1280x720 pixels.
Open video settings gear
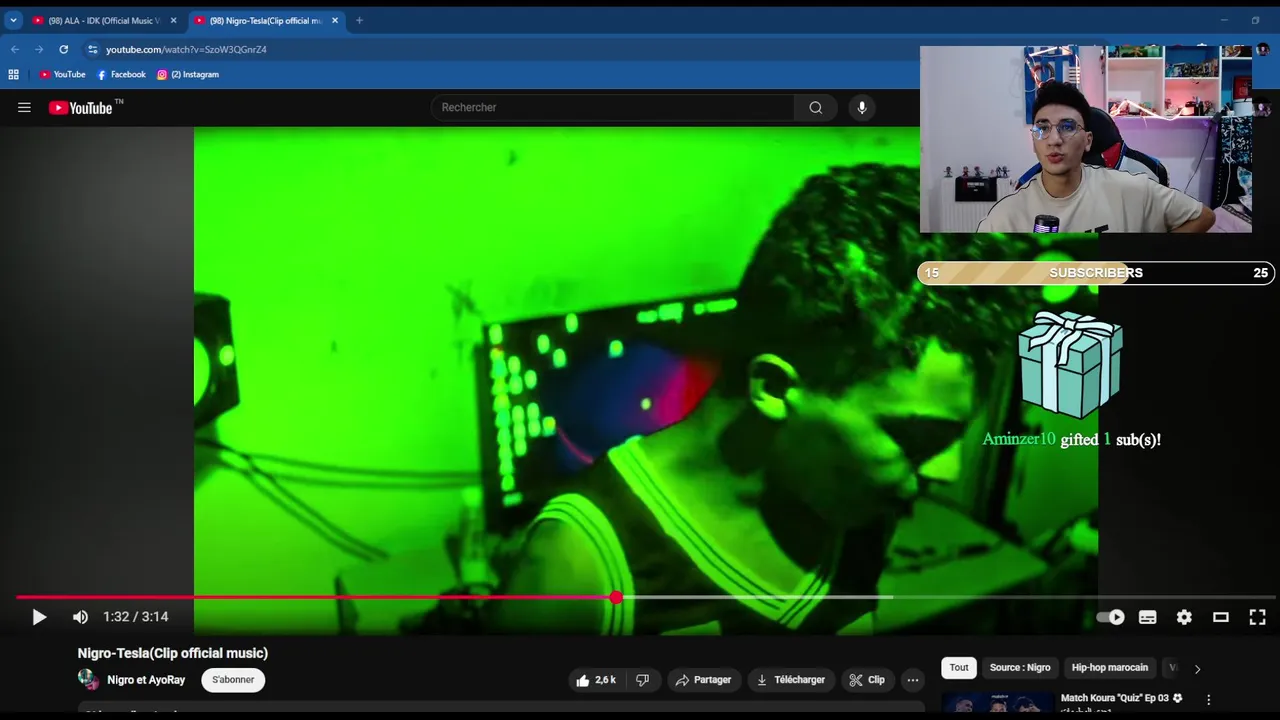tap(1184, 617)
